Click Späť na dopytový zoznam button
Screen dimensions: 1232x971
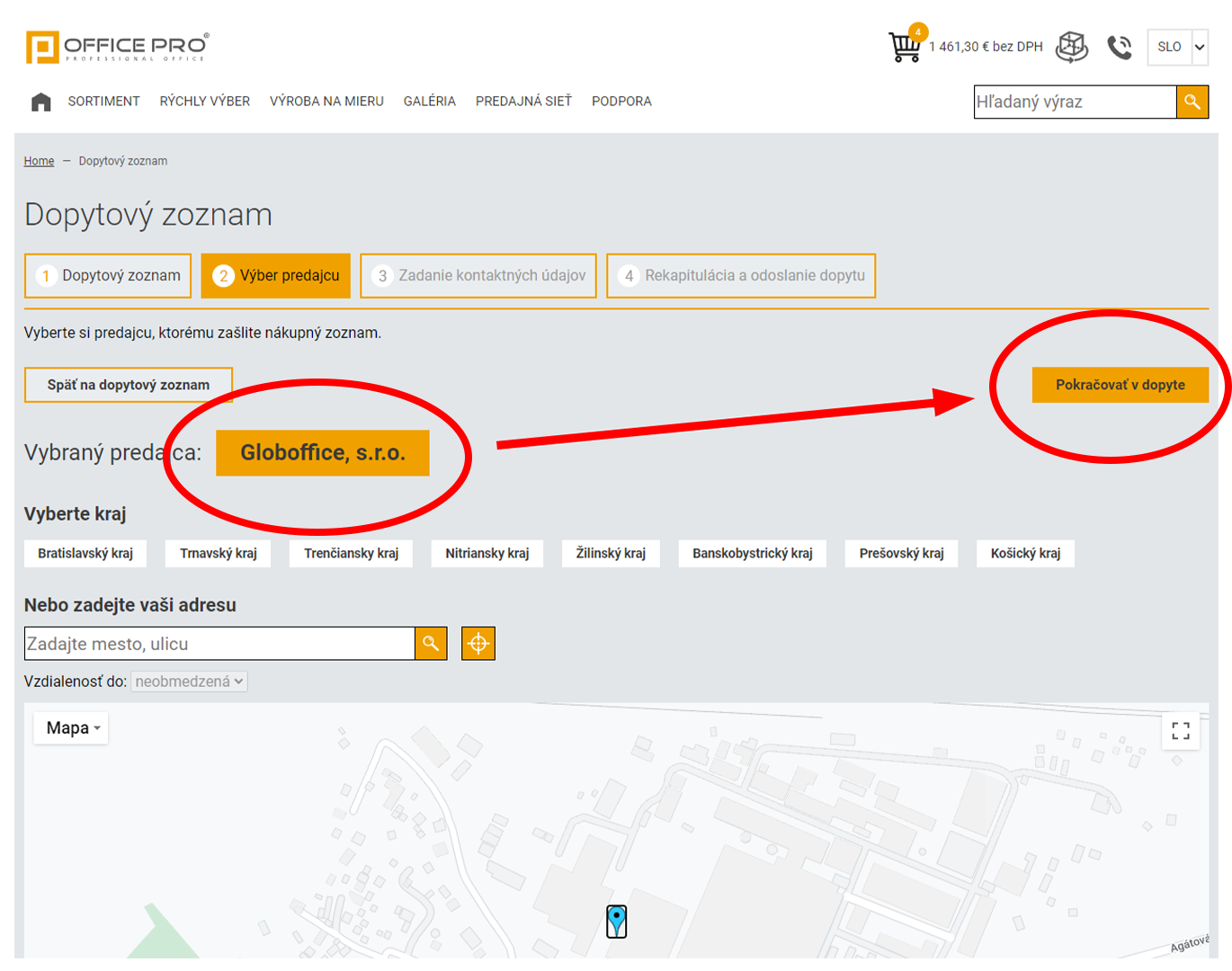[x=129, y=385]
